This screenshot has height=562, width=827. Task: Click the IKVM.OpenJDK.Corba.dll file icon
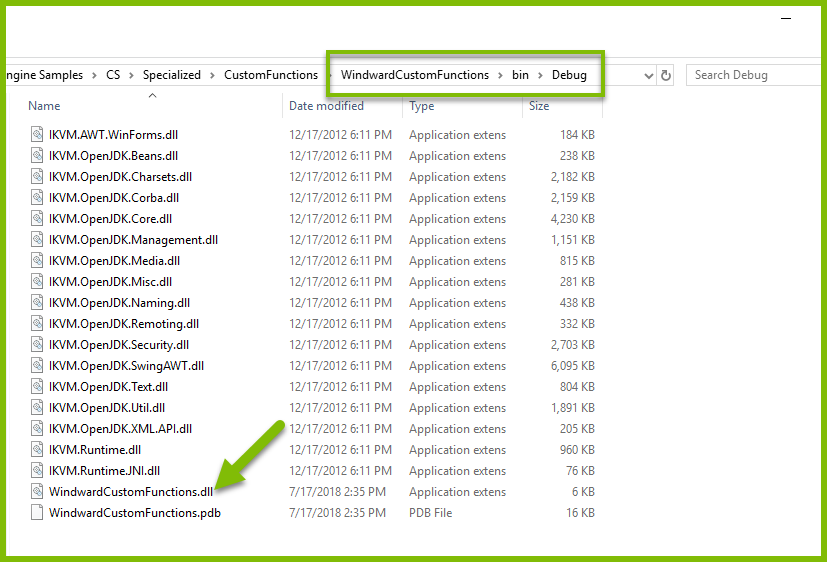coord(37,198)
